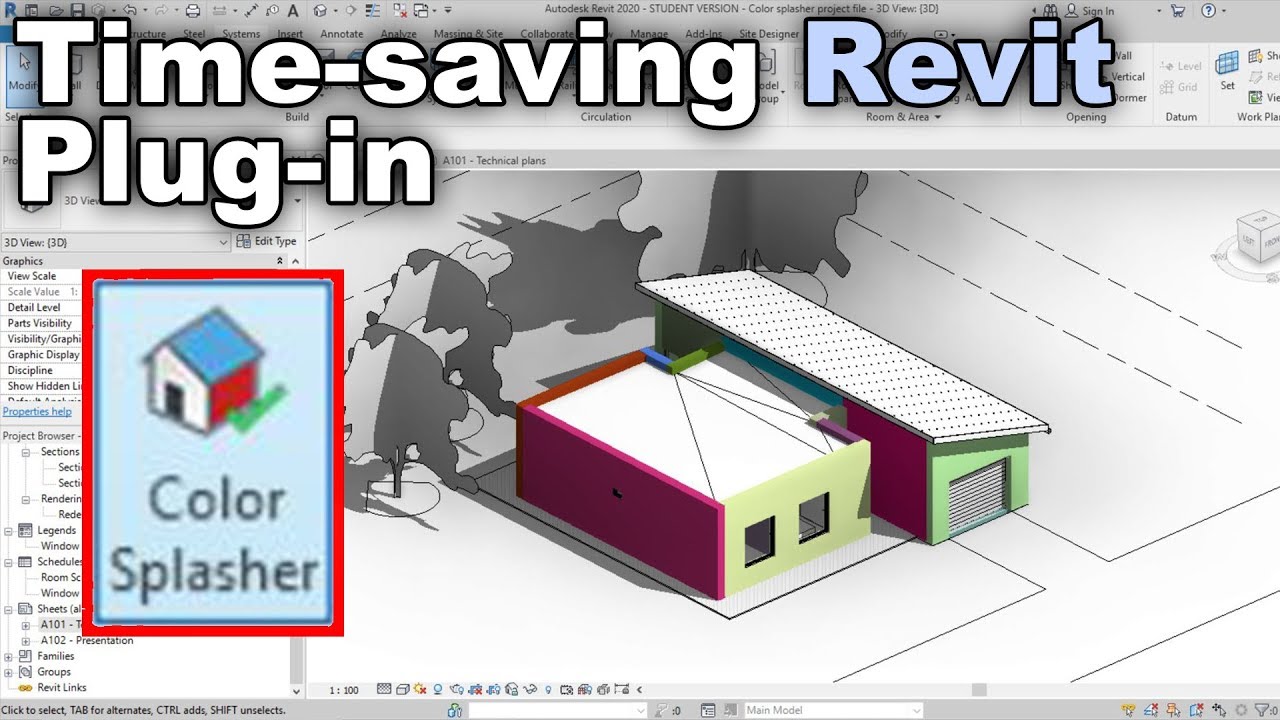Screen dimensions: 1280x720
Task: Open the Properties help link
Action: 38,411
